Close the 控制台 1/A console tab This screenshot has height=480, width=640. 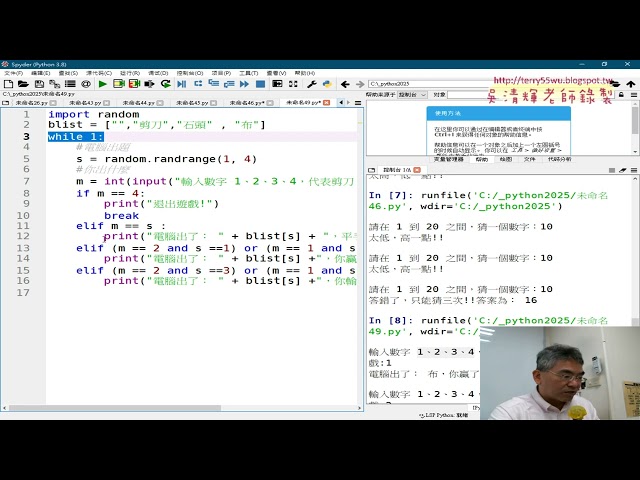tap(417, 170)
